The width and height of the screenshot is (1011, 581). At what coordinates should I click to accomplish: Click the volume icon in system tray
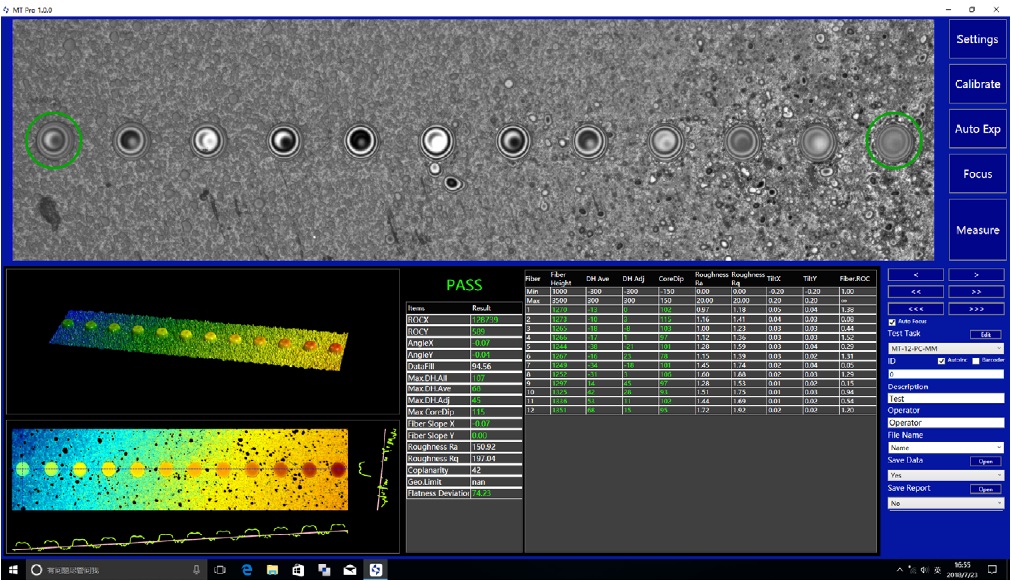point(923,570)
